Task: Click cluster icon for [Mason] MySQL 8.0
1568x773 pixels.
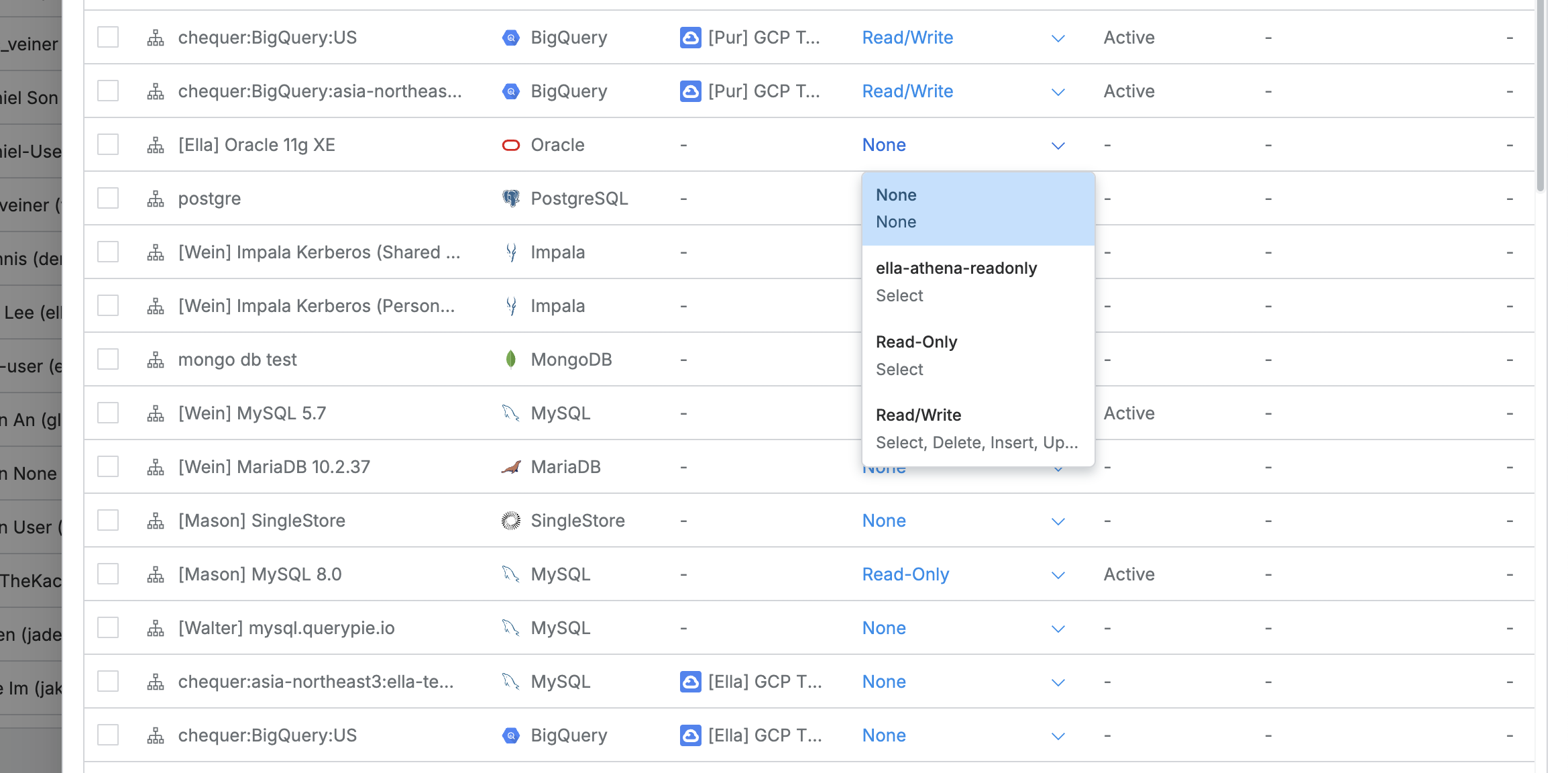Action: click(156, 574)
